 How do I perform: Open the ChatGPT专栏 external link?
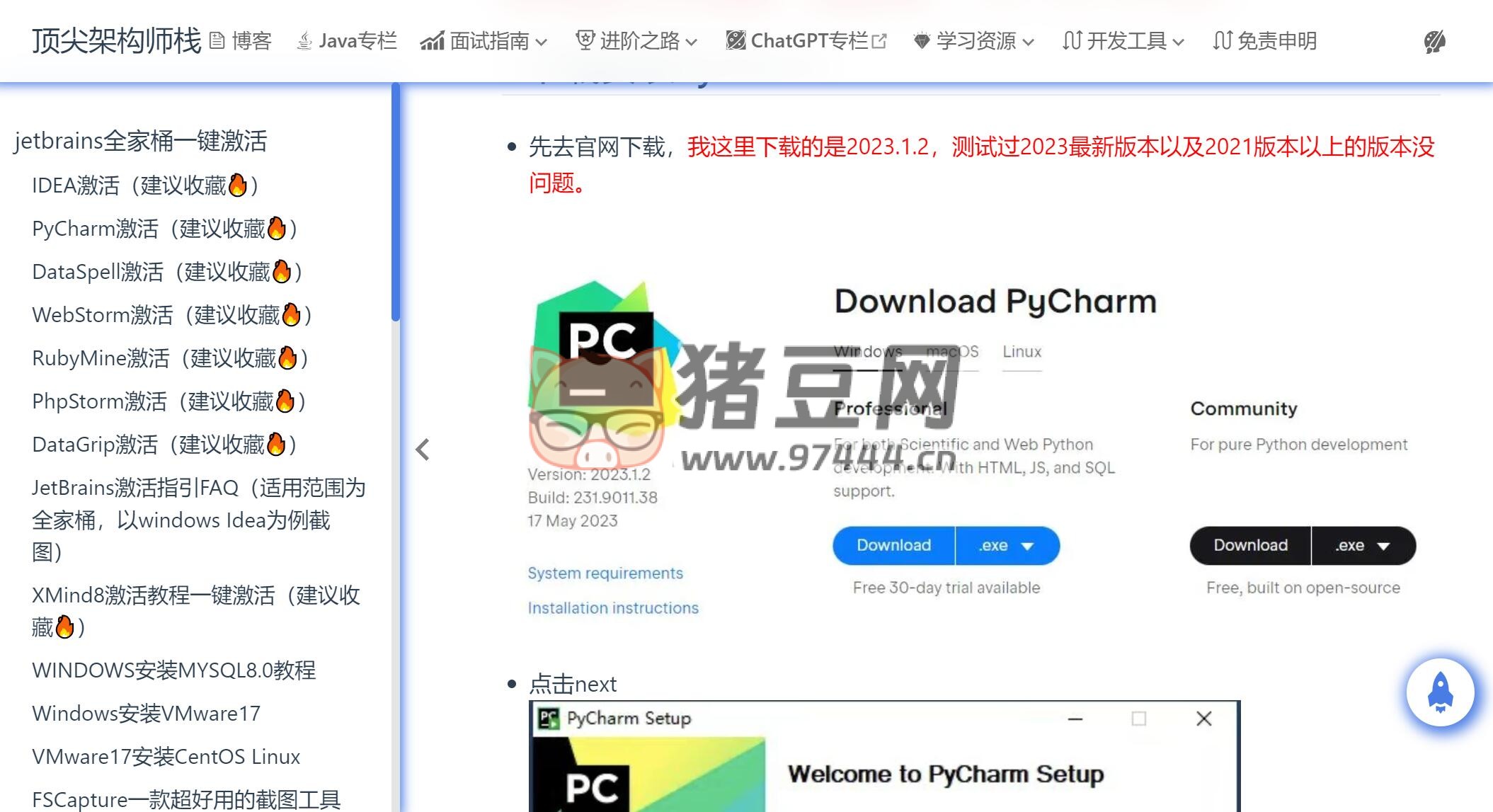(x=806, y=41)
